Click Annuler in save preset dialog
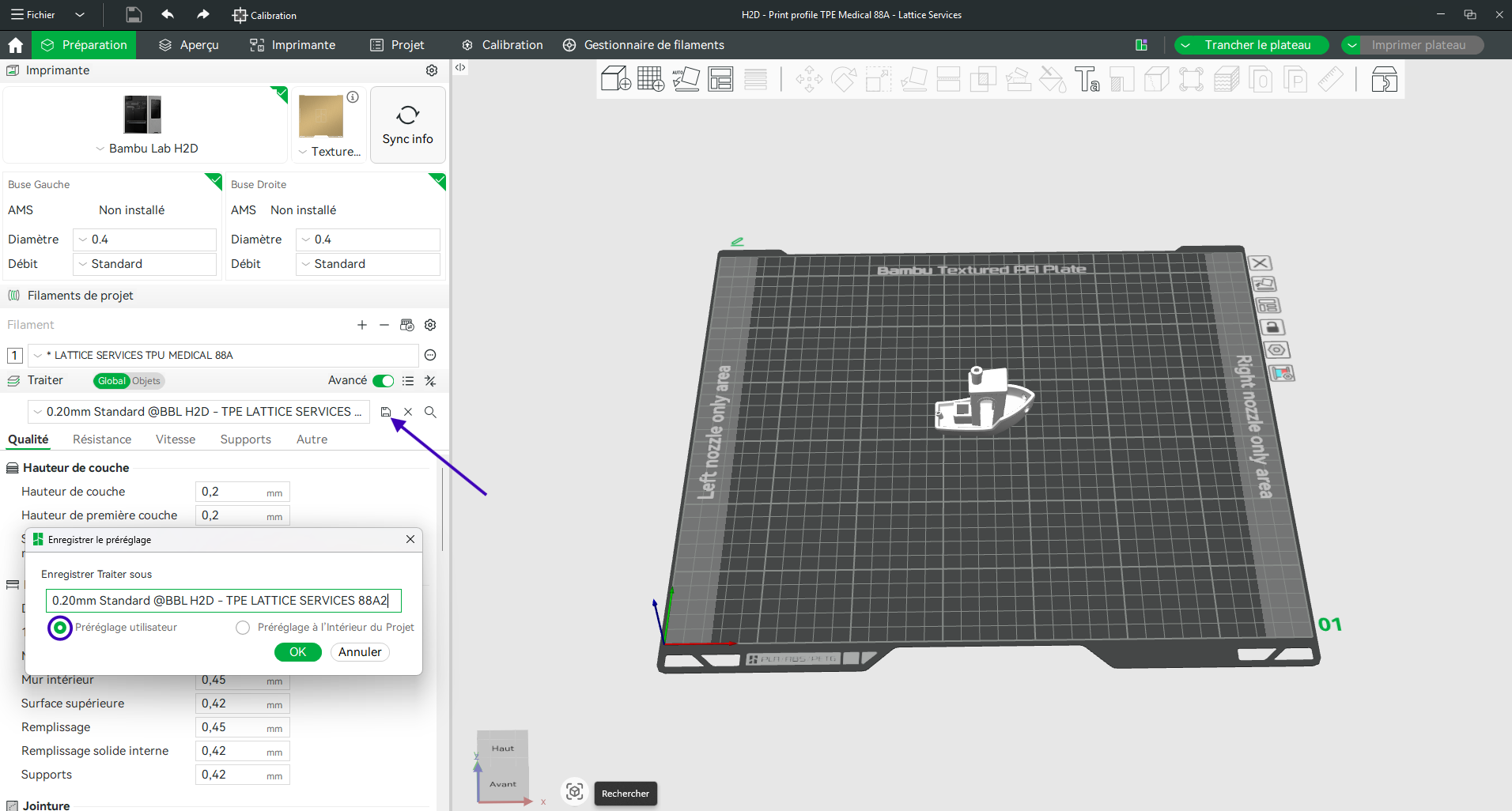Screen dimensions: 1512x811 point(360,652)
